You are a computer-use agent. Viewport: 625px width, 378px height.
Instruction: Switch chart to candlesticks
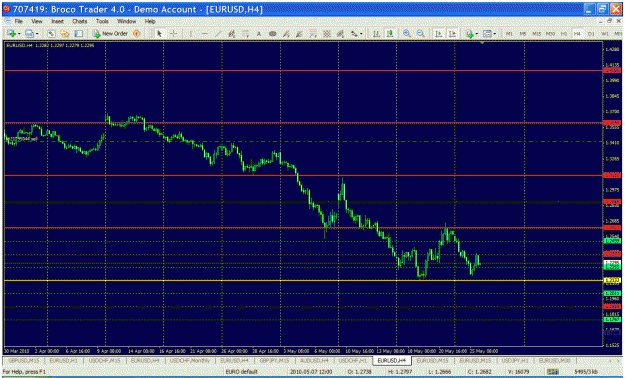point(390,34)
